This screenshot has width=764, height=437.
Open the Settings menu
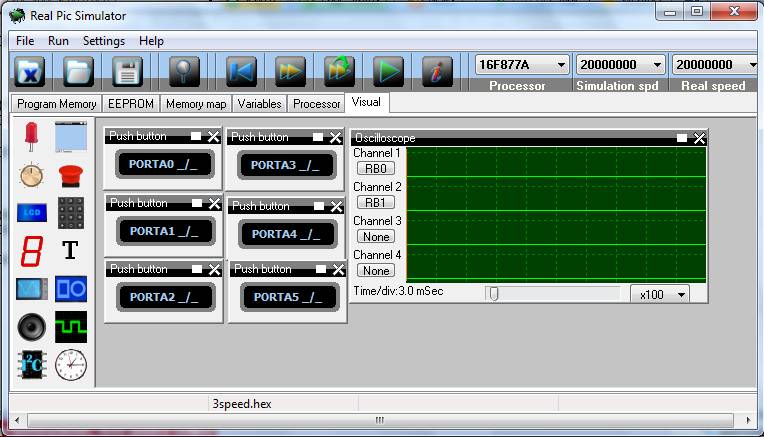(x=104, y=41)
